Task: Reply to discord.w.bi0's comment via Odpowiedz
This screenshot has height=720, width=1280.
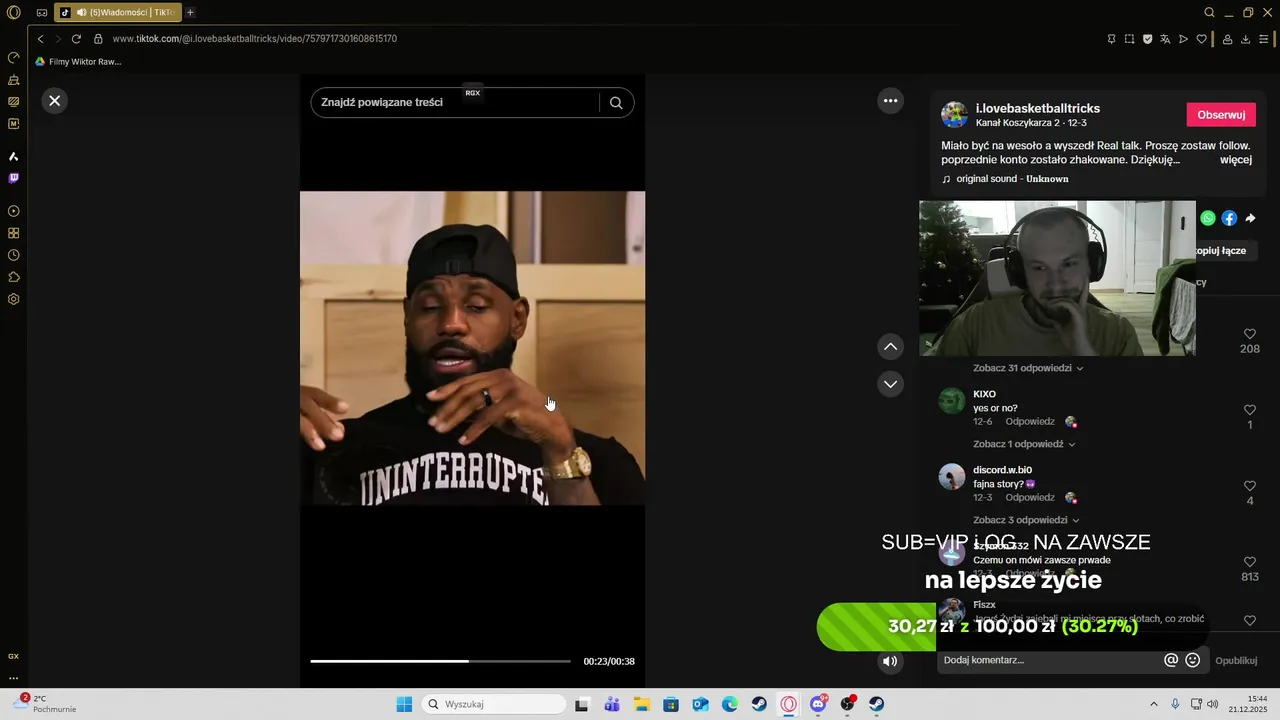Action: click(1030, 498)
